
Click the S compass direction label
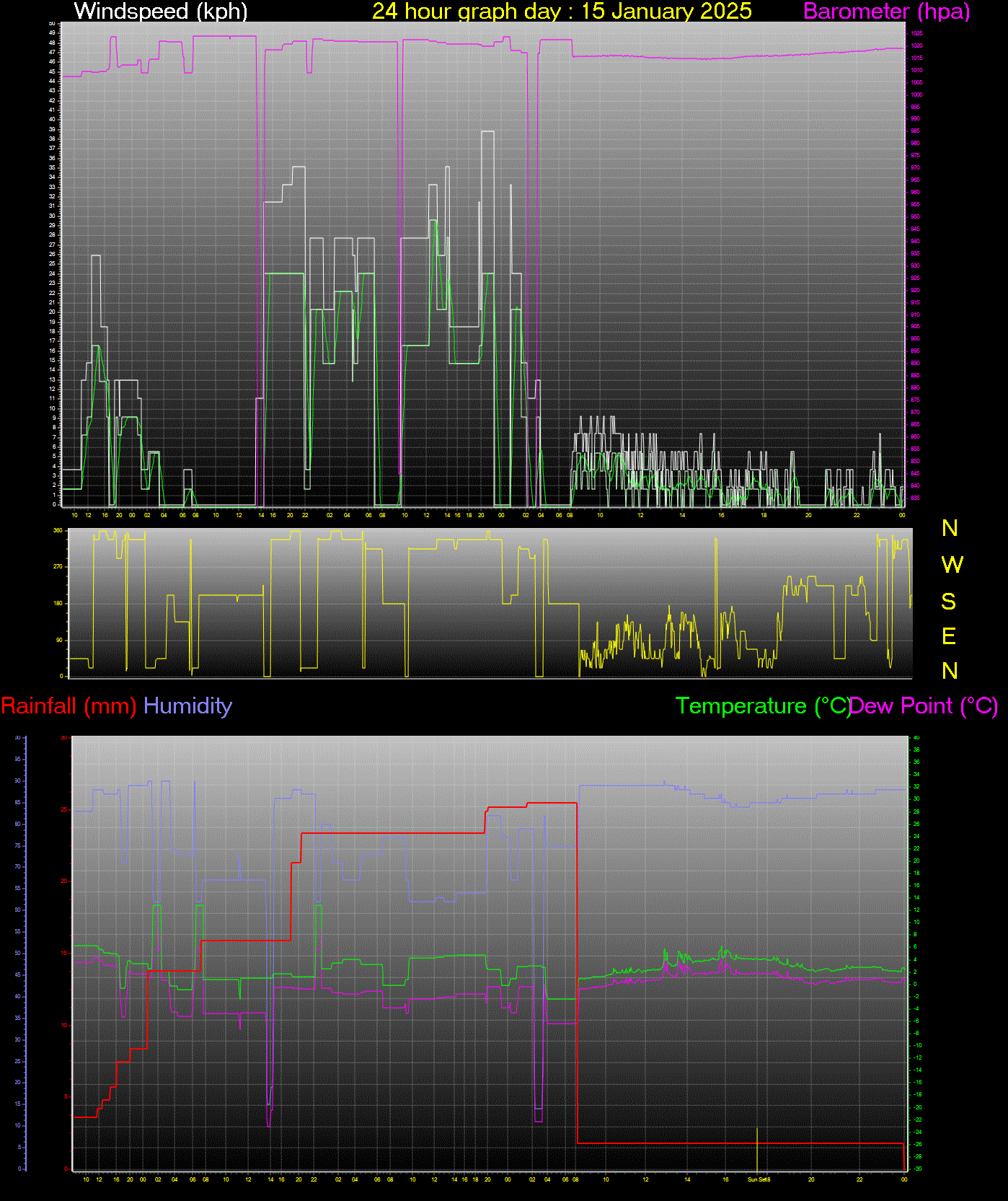coord(949,601)
